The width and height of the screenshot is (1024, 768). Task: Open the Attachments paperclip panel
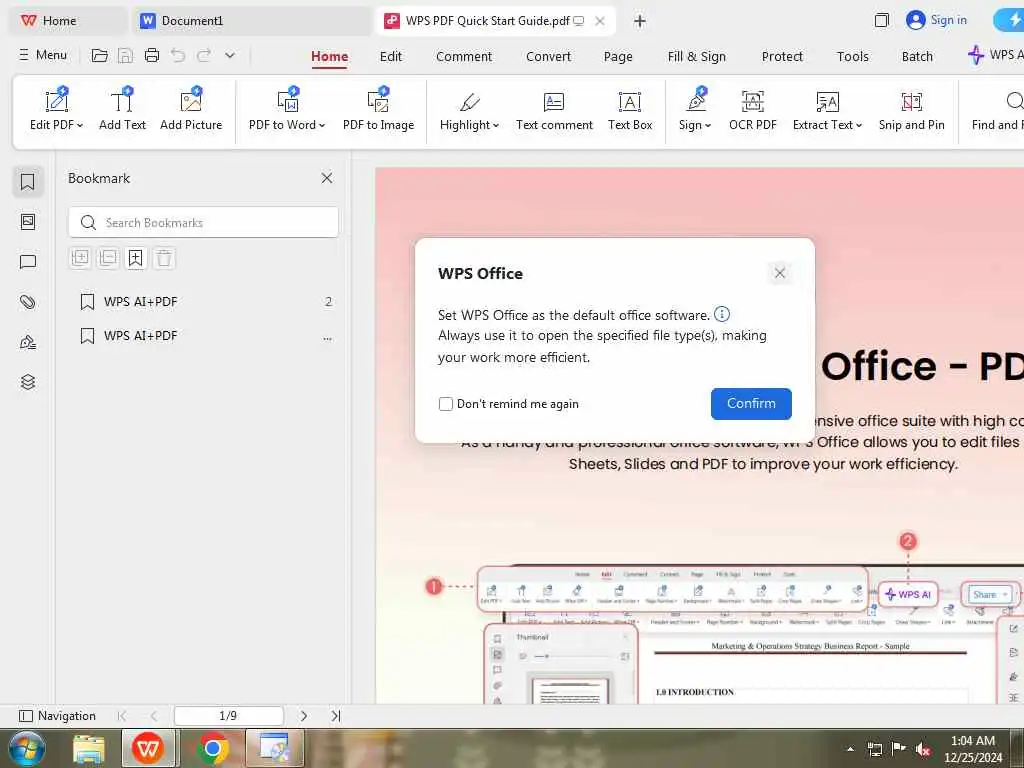[27, 302]
